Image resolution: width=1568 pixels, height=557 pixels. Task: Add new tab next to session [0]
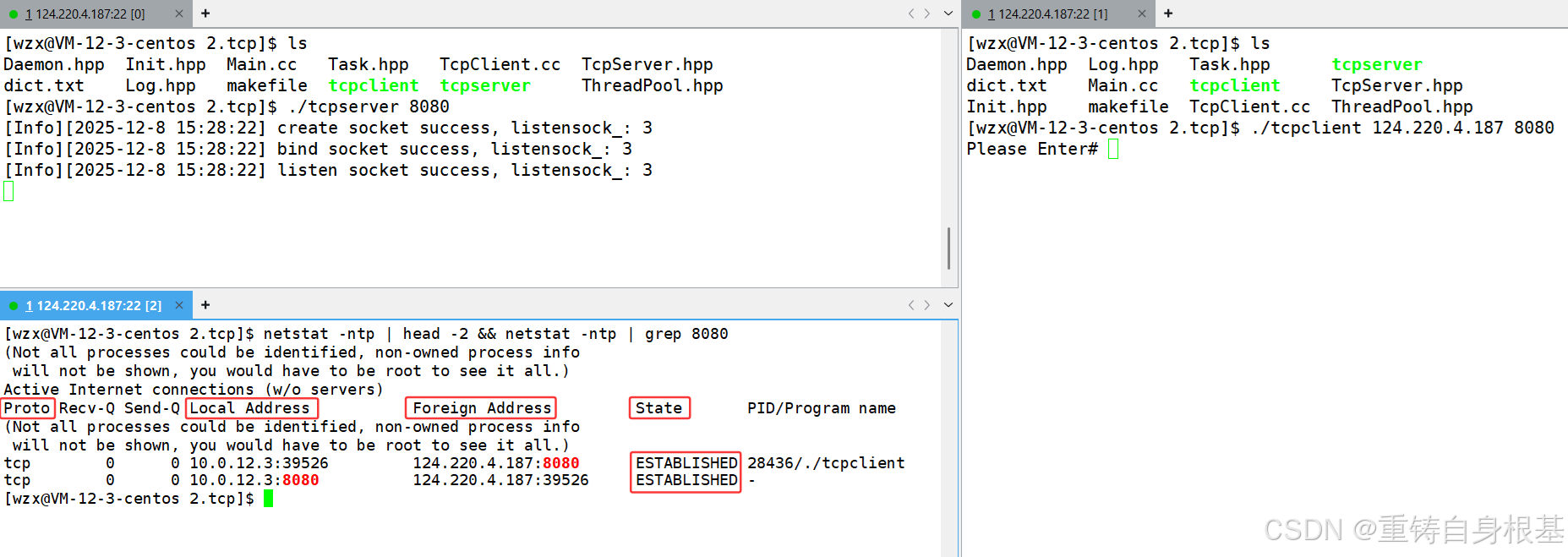coord(205,14)
